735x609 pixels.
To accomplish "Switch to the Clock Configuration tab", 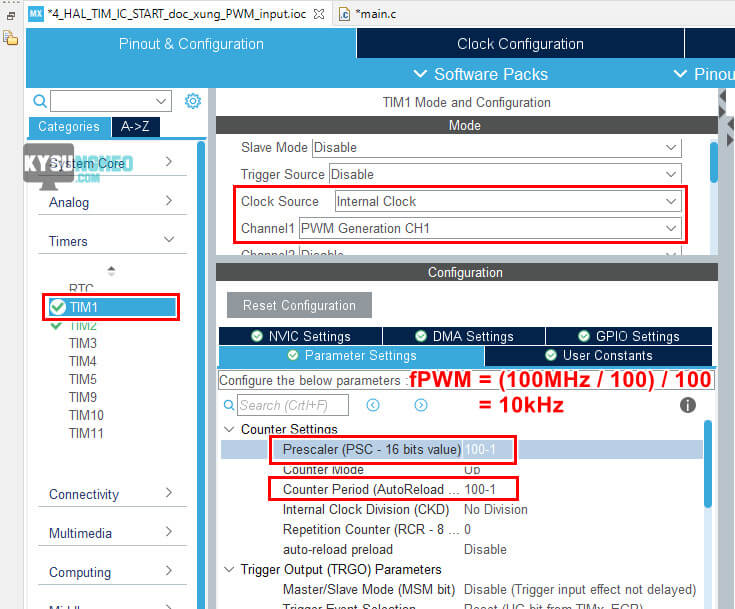I will click(x=520, y=44).
